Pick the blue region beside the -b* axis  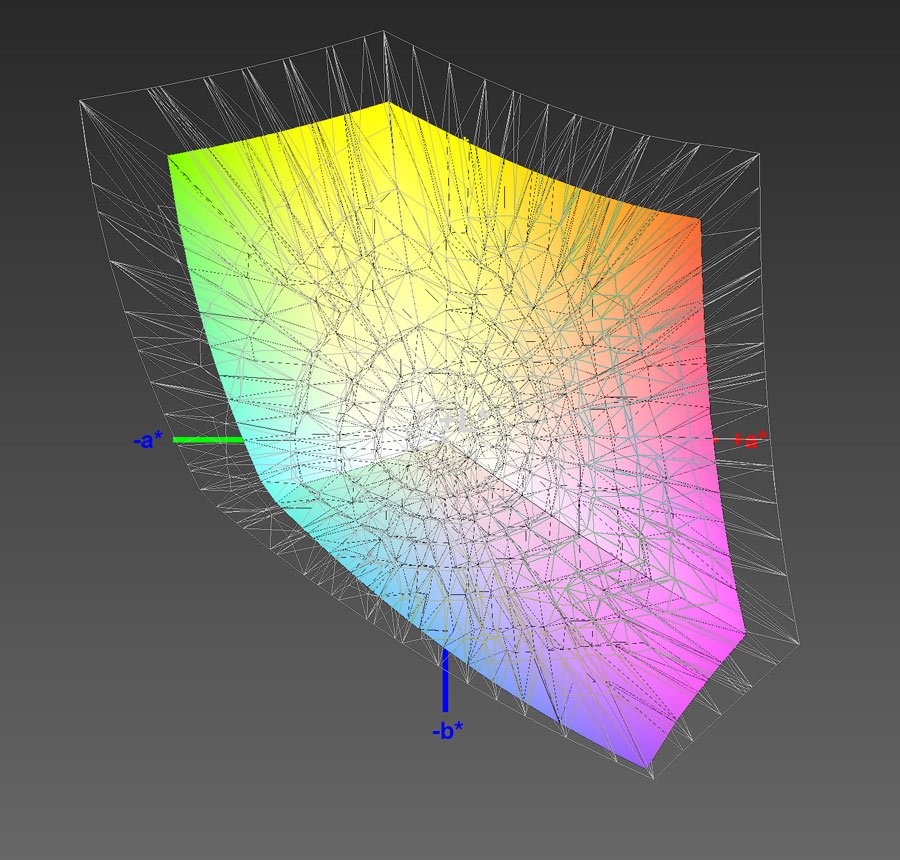click(500, 680)
